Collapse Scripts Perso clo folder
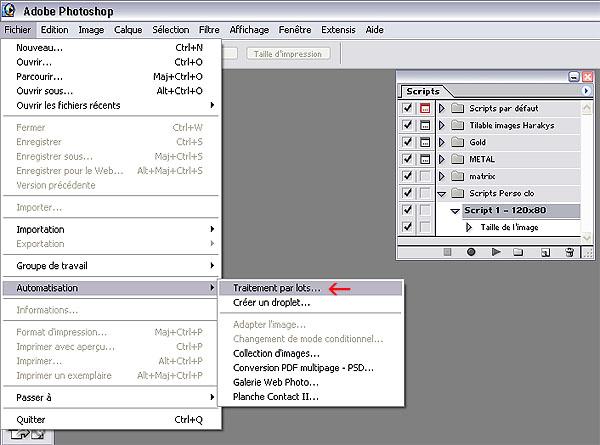Viewport: 600px width, 445px height. pos(442,194)
